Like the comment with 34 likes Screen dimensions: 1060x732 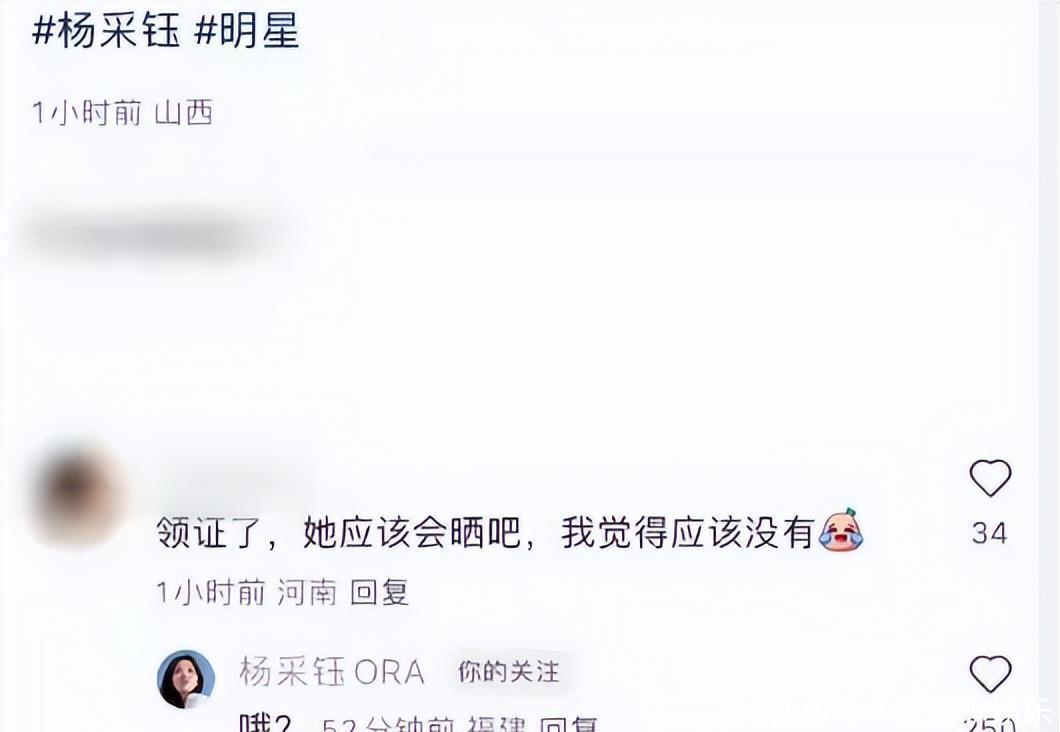tap(990, 478)
